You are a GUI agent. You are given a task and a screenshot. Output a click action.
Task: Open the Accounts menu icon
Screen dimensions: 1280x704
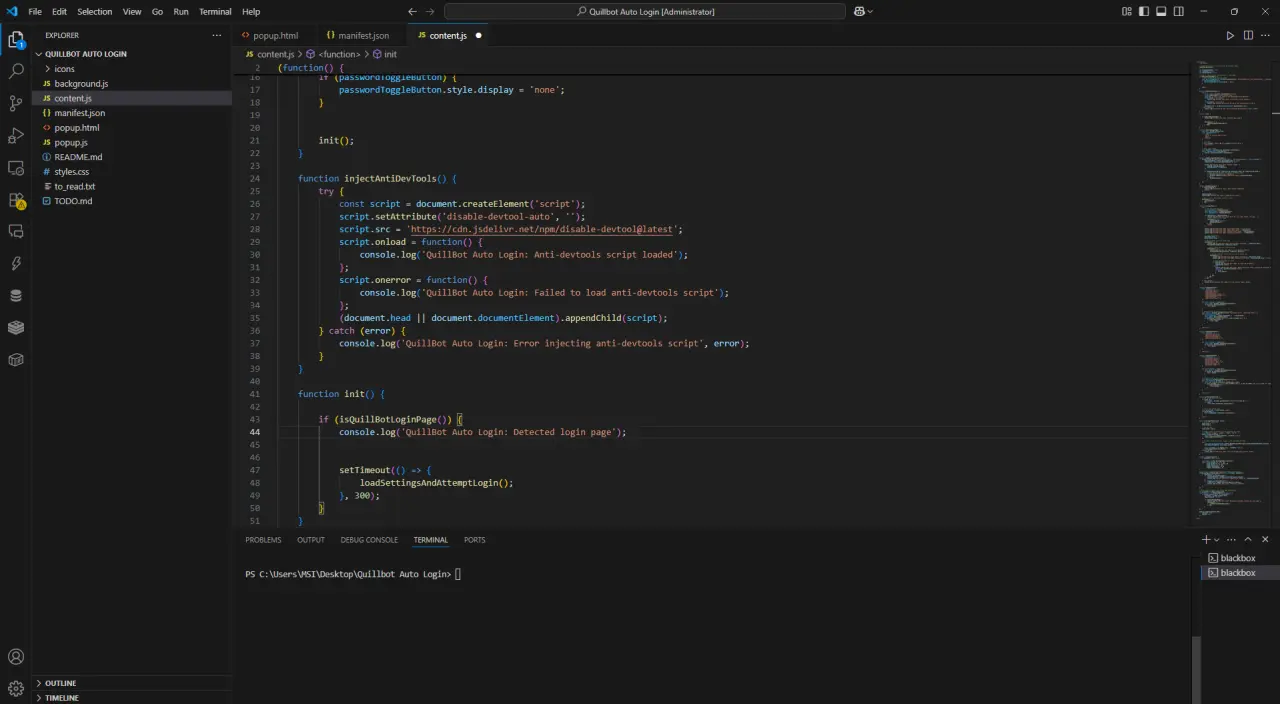click(16, 657)
